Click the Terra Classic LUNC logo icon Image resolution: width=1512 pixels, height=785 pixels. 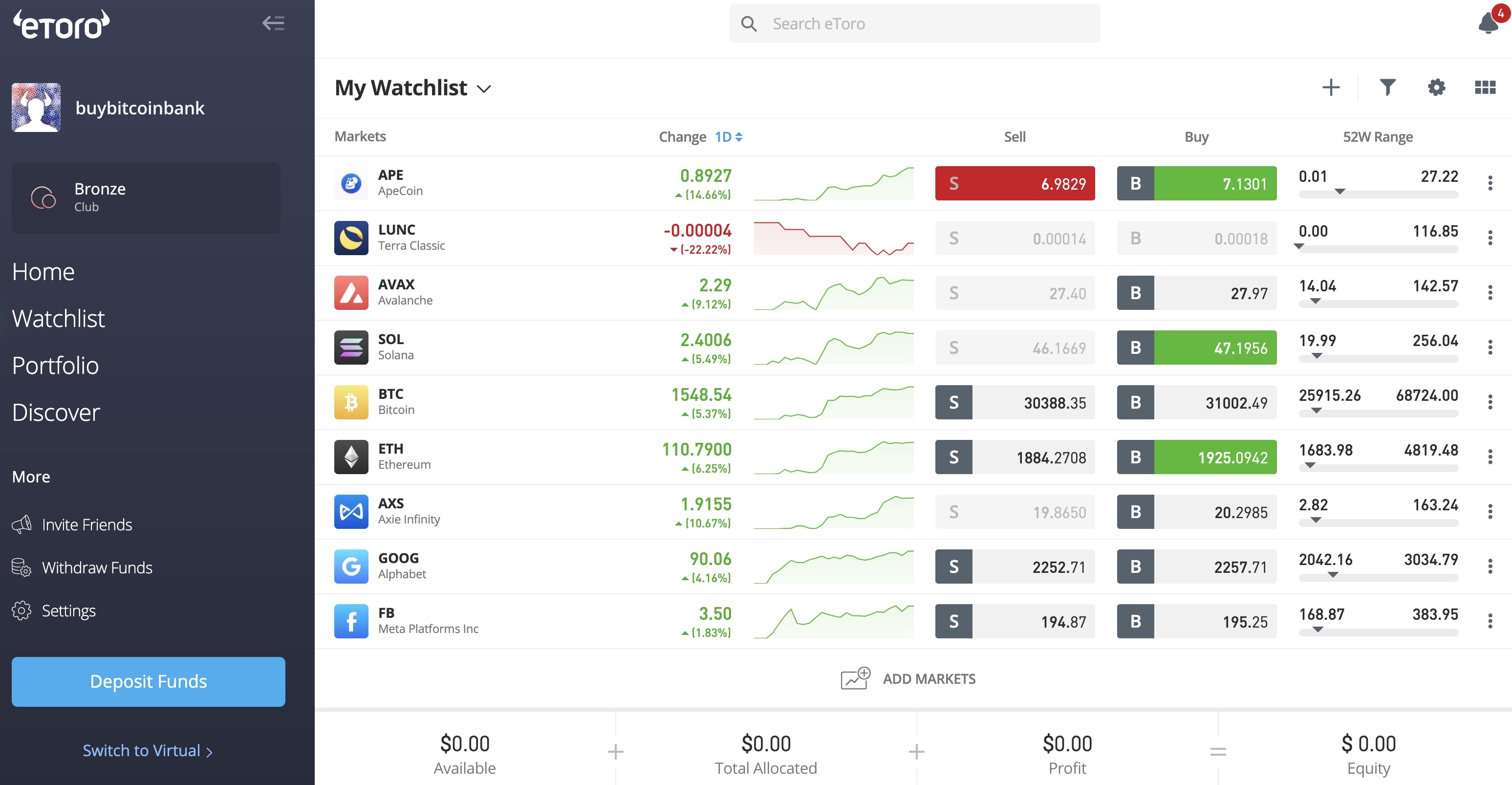coord(351,238)
